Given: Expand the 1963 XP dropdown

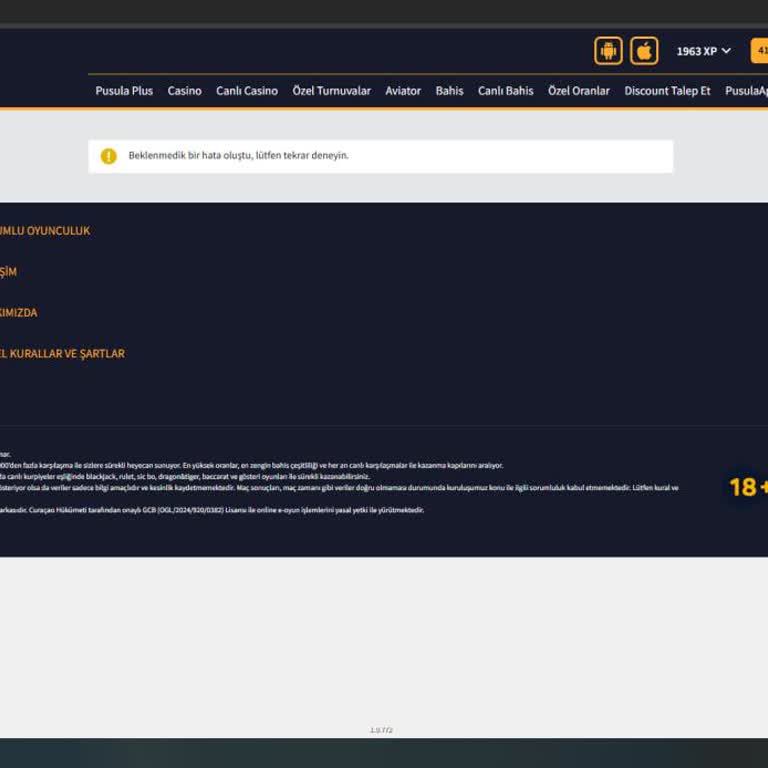Looking at the screenshot, I should point(703,51).
